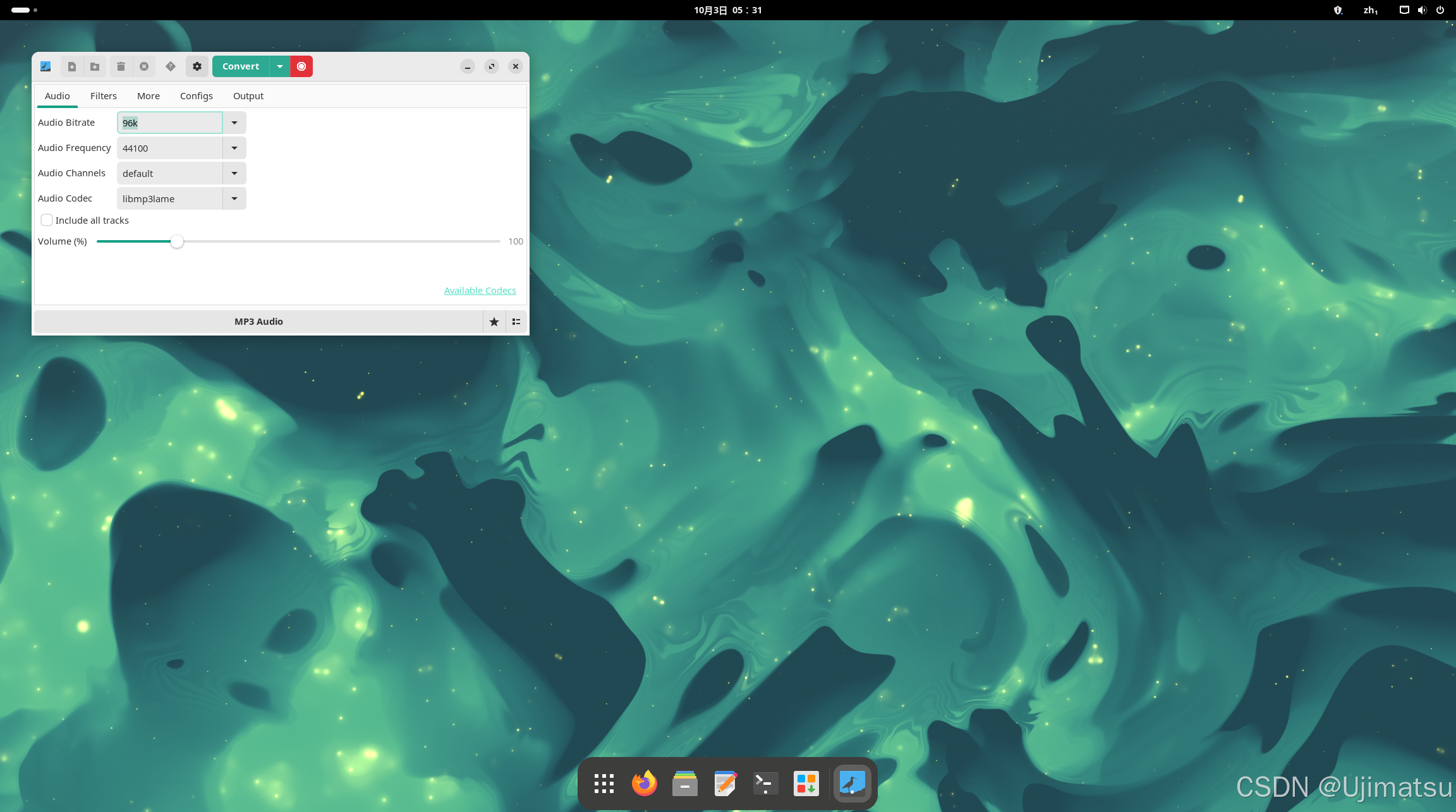Click the trash remove icon
The image size is (1456, 812).
[121, 66]
